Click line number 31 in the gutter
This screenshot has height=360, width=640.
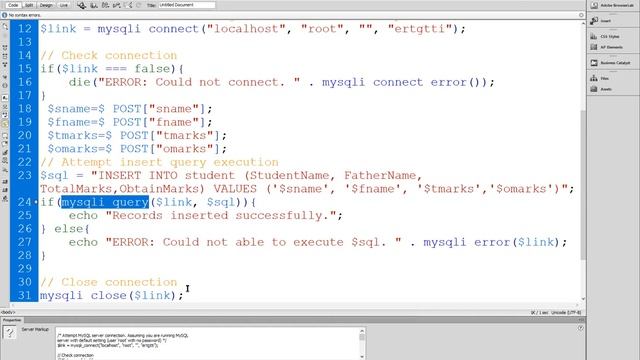pos(24,296)
